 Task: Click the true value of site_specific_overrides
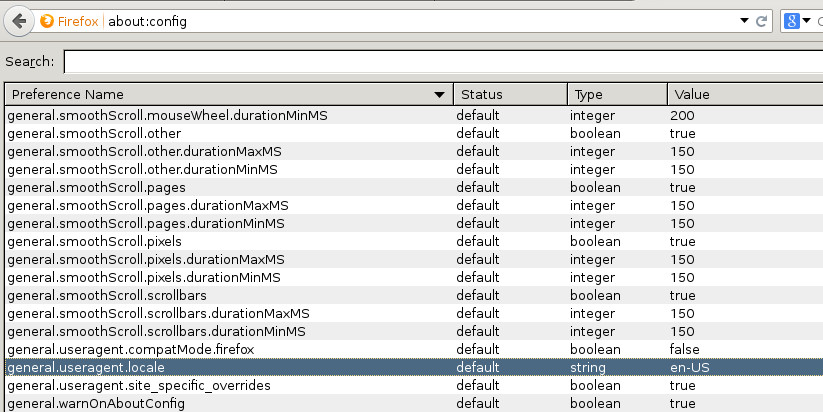click(x=682, y=385)
